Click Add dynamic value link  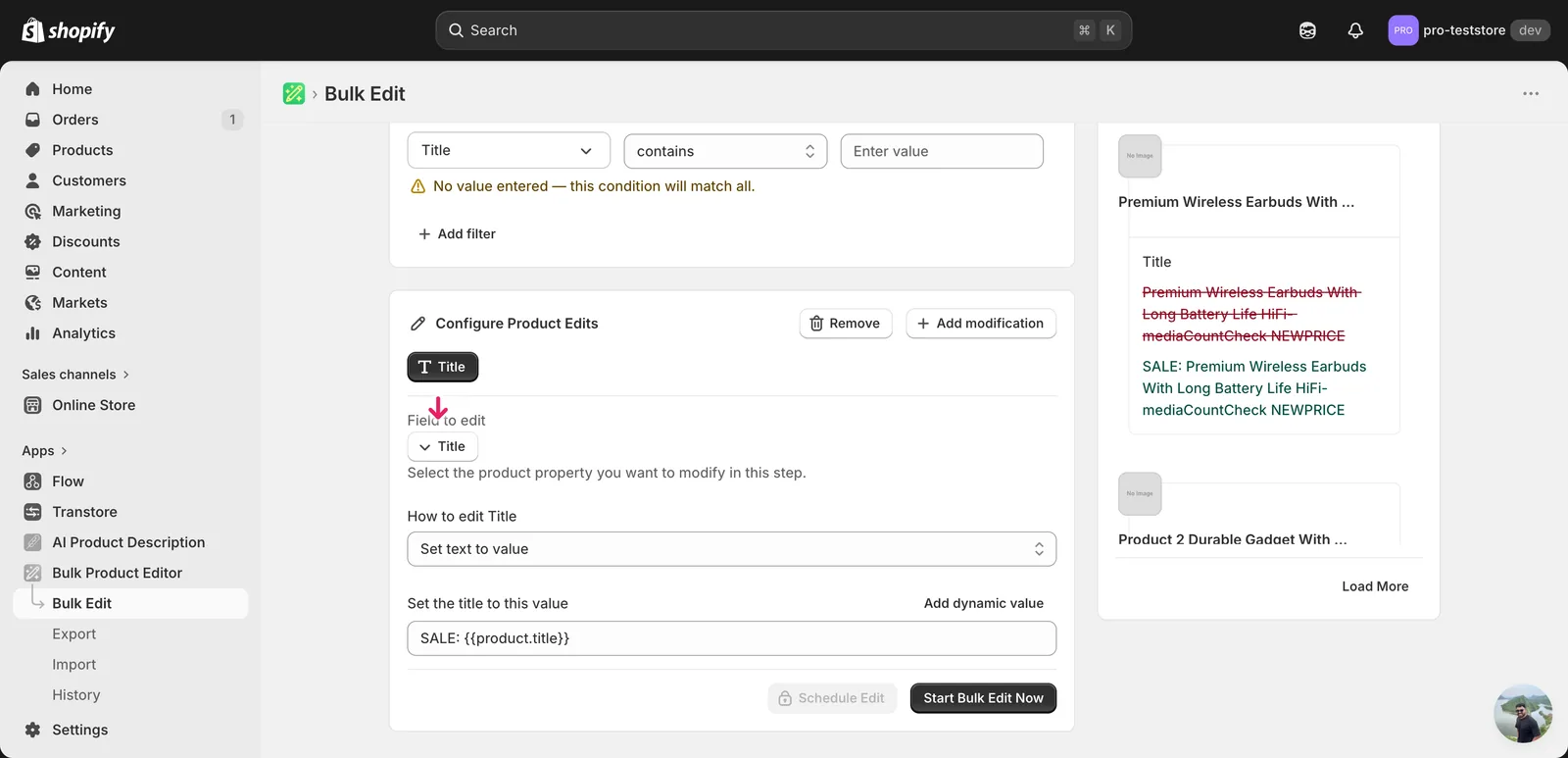pyautogui.click(x=984, y=603)
